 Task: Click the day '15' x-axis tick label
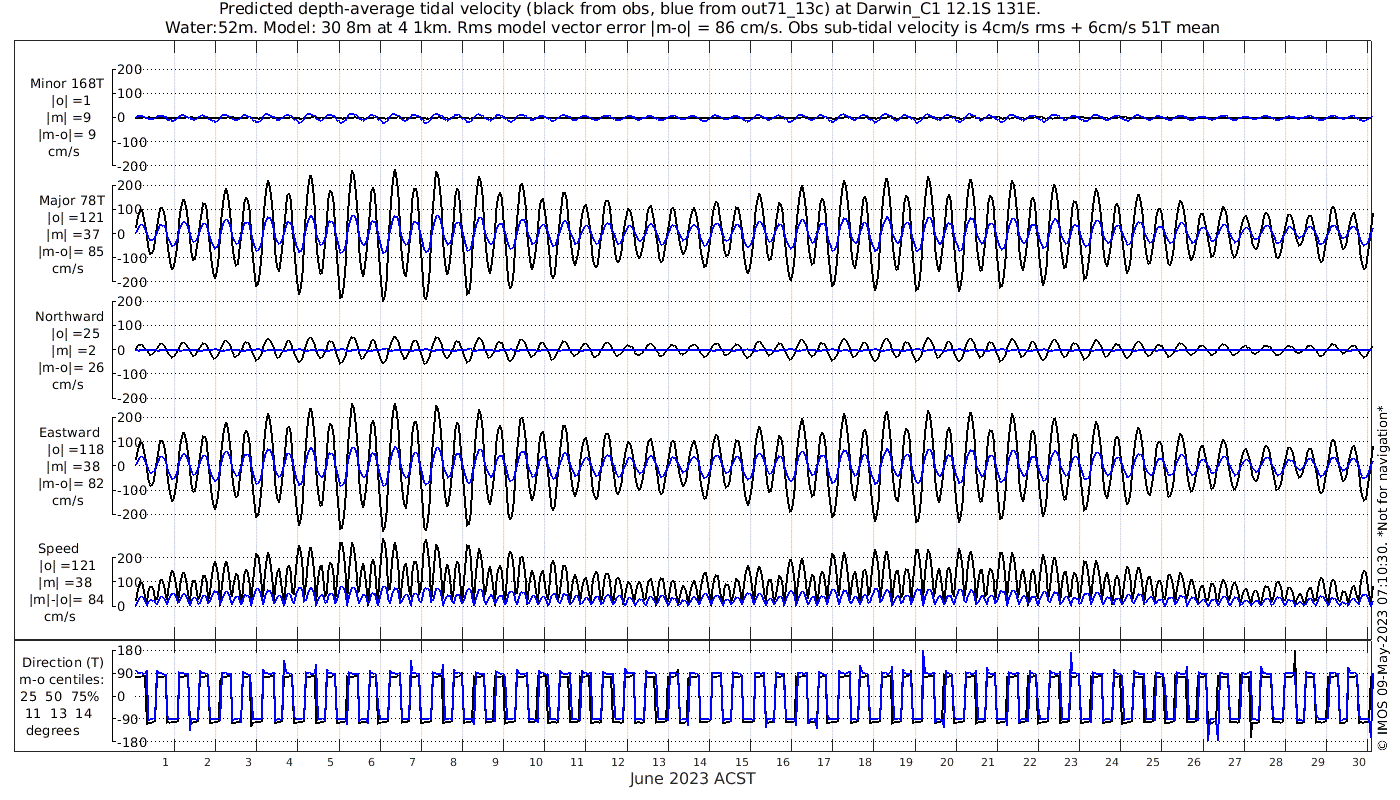pyautogui.click(x=741, y=762)
